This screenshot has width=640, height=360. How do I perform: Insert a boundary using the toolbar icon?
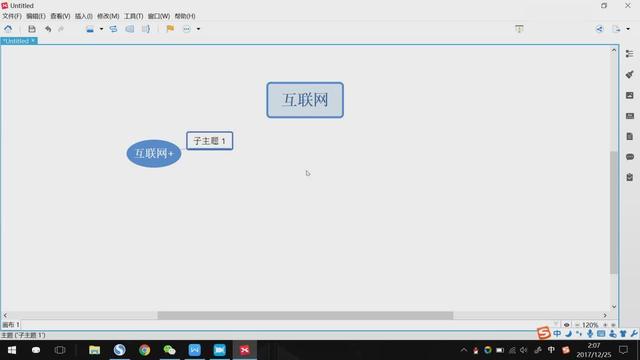click(x=130, y=29)
